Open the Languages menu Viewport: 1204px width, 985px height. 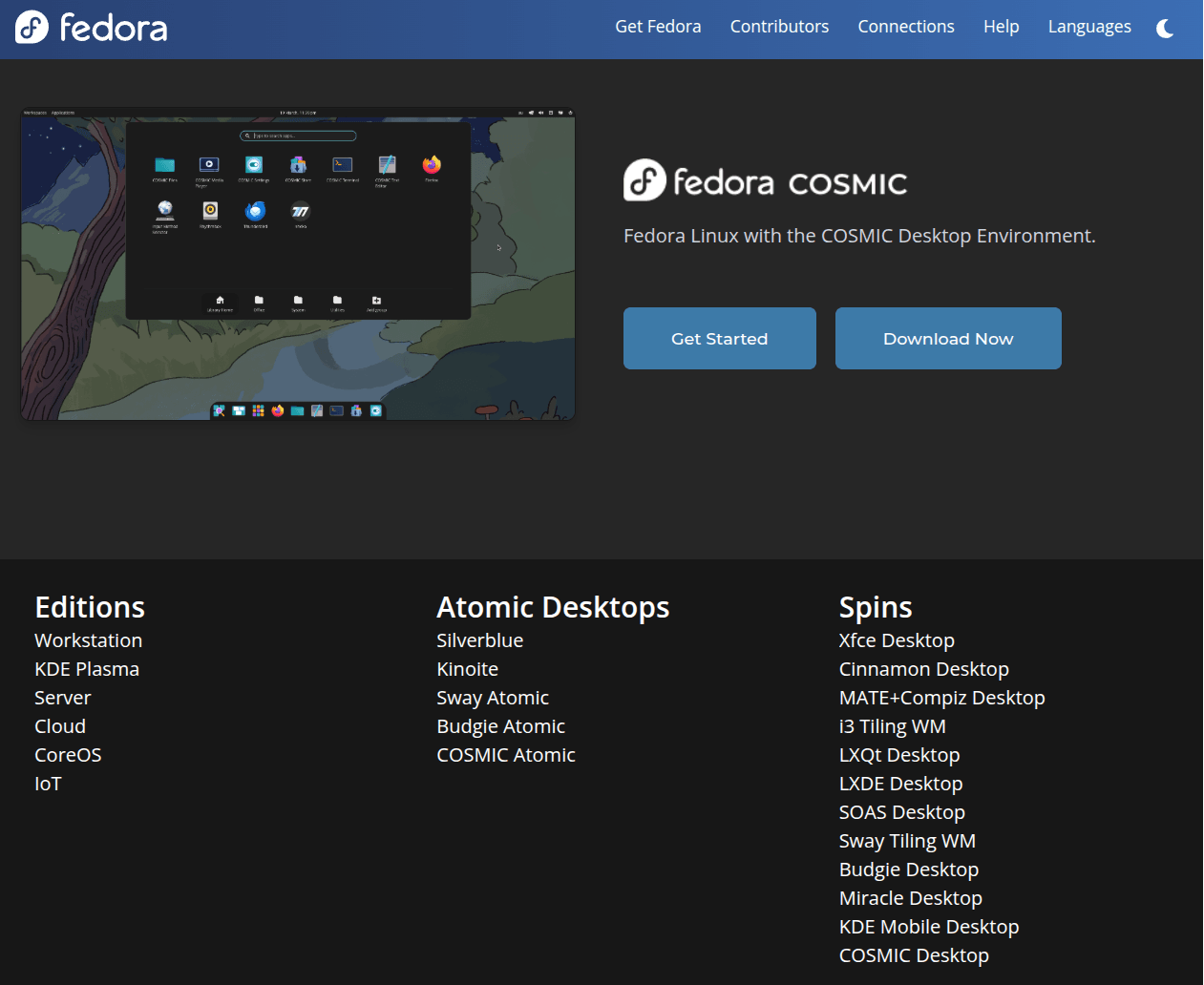click(1089, 27)
